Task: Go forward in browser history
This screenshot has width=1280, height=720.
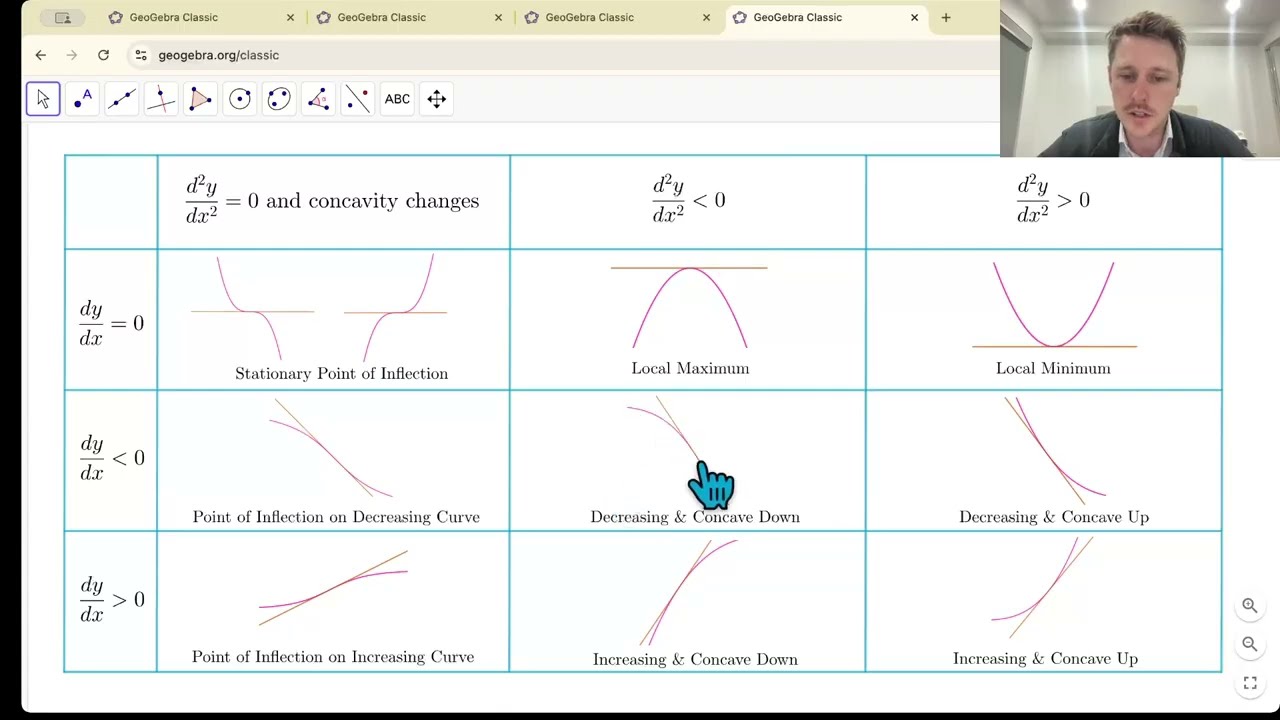Action: (x=71, y=55)
